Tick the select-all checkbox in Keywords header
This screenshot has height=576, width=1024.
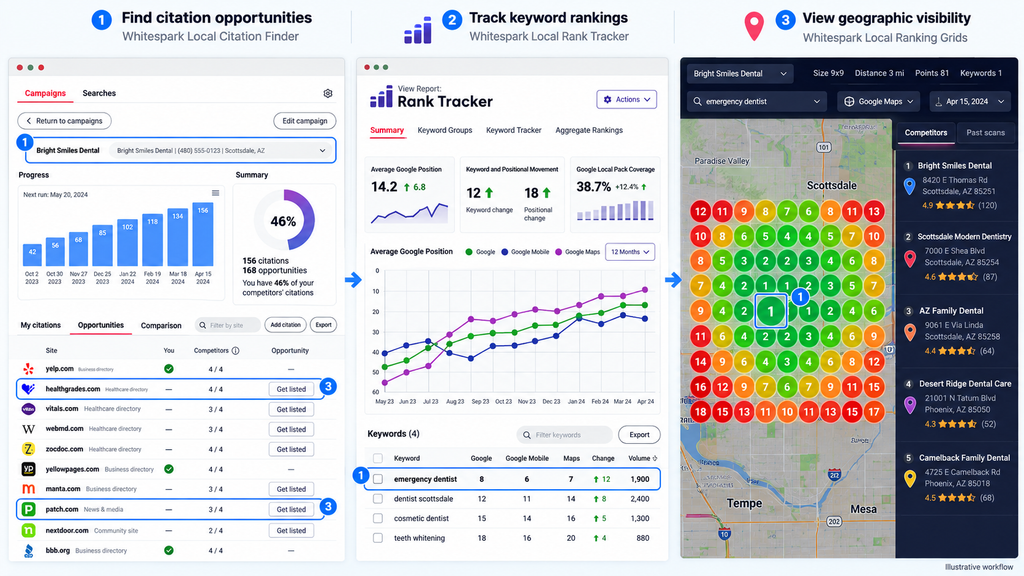coord(377,458)
